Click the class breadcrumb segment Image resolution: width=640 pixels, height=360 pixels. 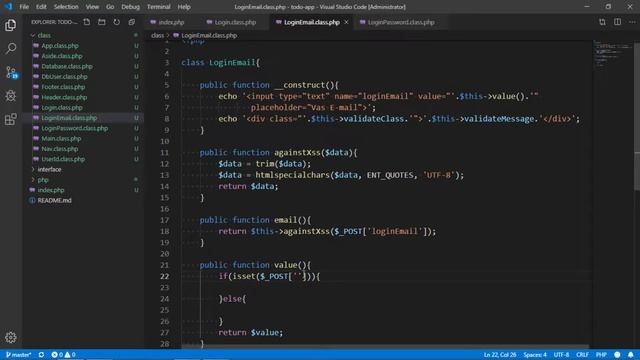pyautogui.click(x=157, y=36)
